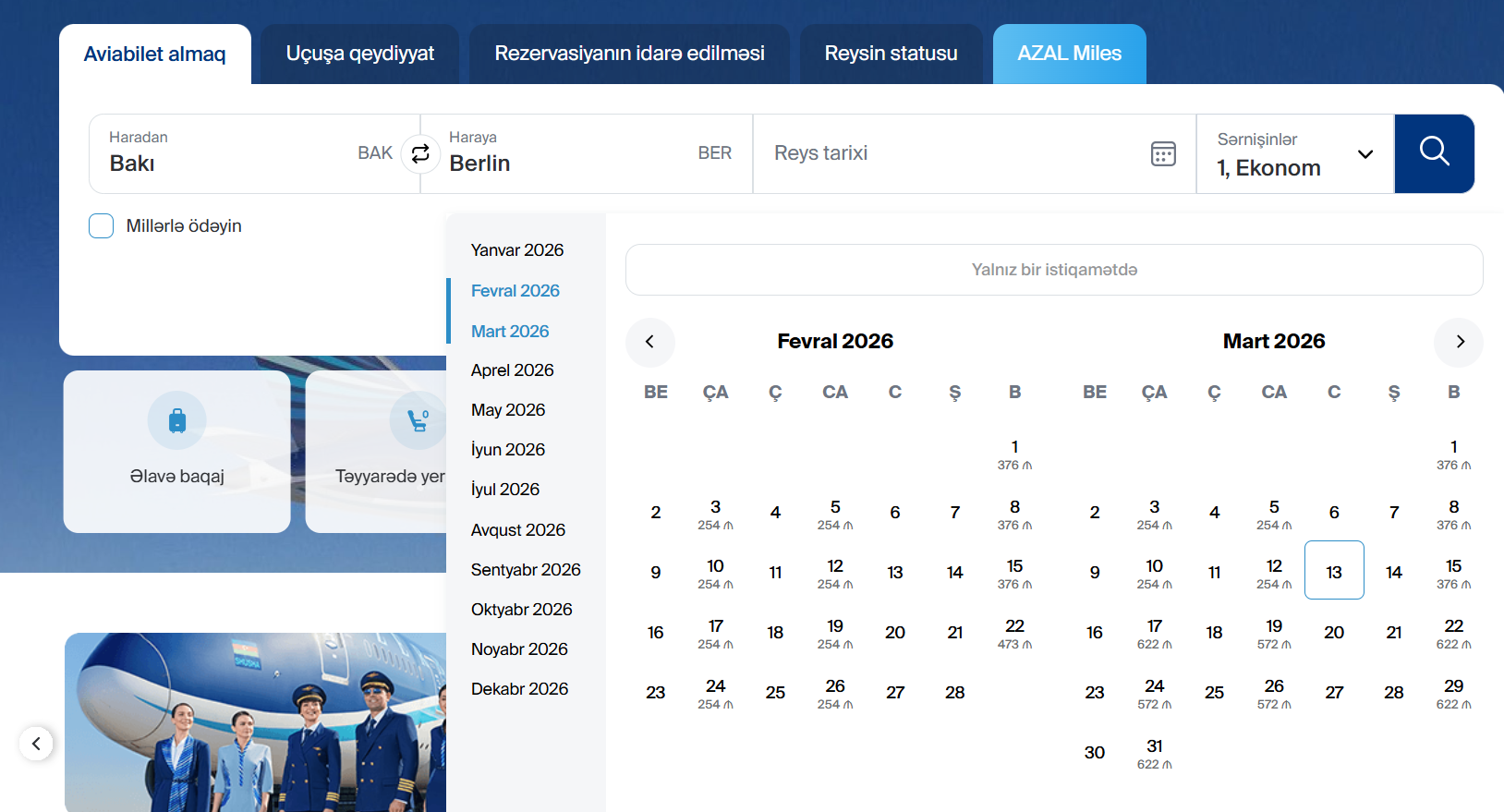The image size is (1504, 812).
Task: Click the swap origin and destination icon
Action: coord(420,153)
